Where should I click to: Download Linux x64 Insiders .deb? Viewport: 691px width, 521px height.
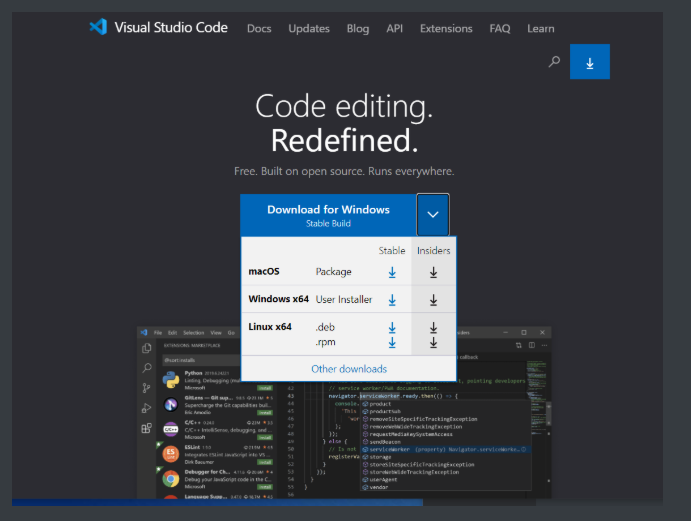433,327
